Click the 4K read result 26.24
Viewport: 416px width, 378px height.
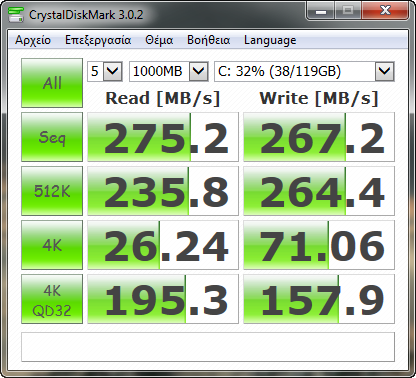coord(163,245)
